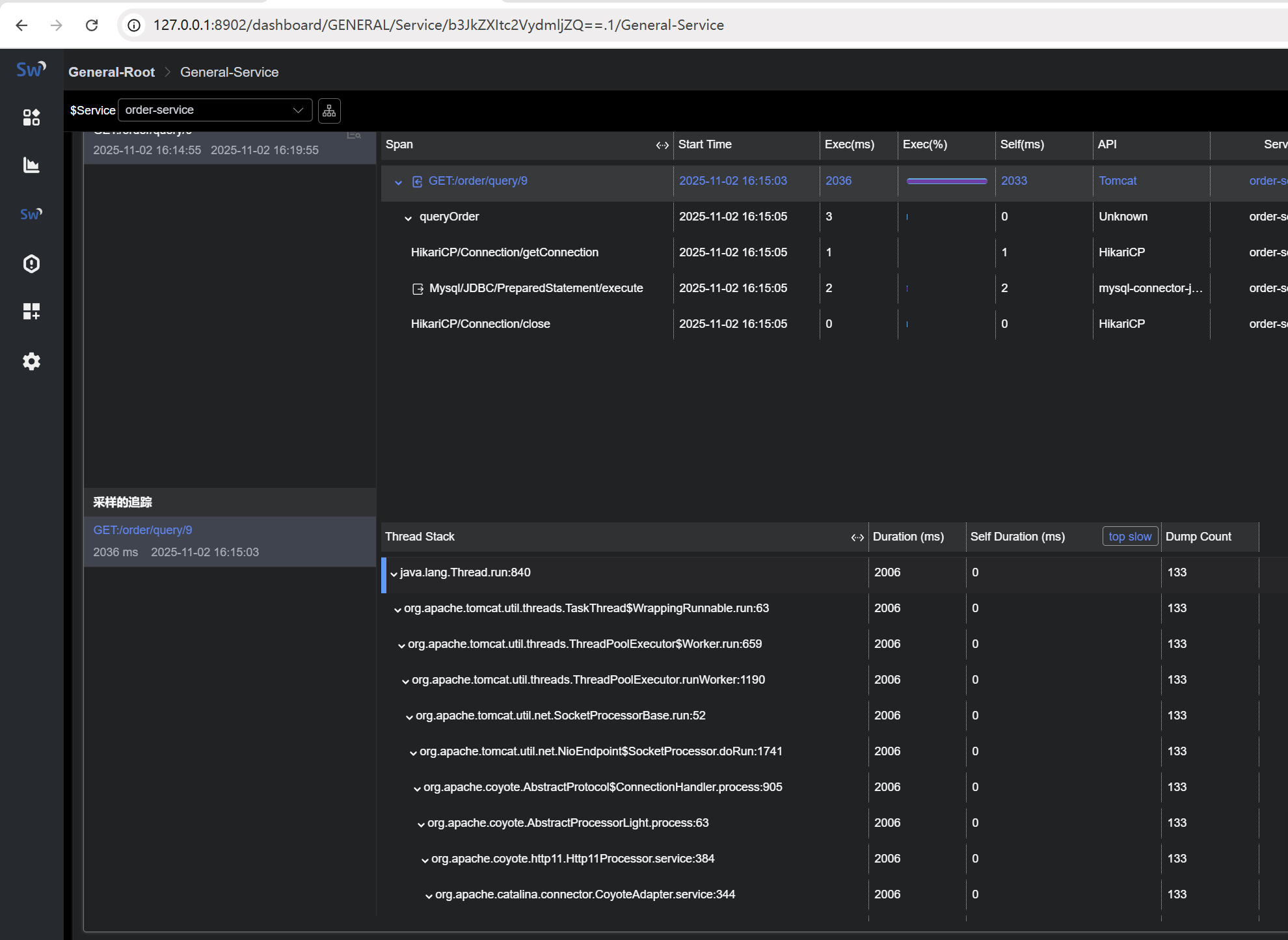Open the dashboard widgets sidebar icon
The height and width of the screenshot is (940, 1288).
31,117
